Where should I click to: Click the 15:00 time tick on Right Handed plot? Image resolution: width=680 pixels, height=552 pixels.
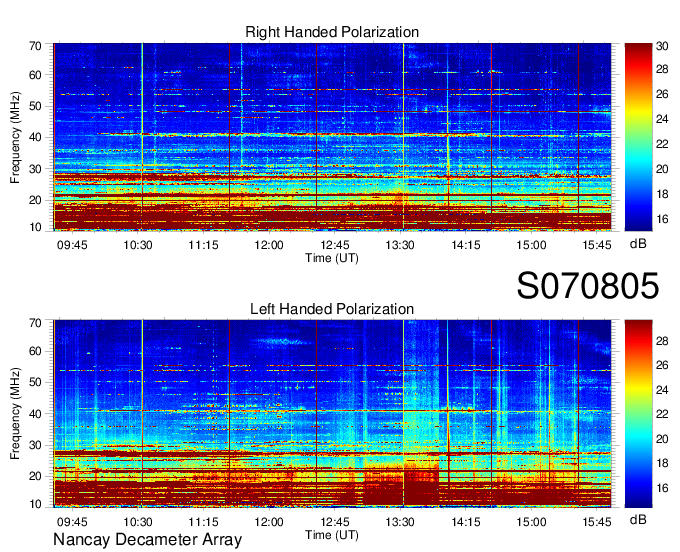(531, 245)
